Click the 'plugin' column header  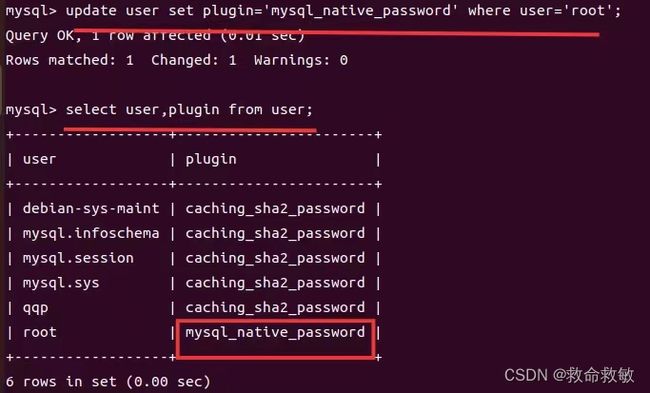point(211,160)
